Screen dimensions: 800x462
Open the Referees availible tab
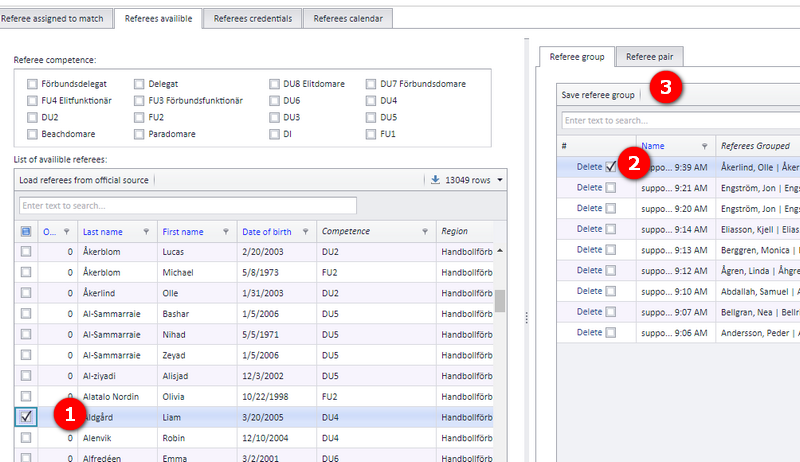(158, 19)
